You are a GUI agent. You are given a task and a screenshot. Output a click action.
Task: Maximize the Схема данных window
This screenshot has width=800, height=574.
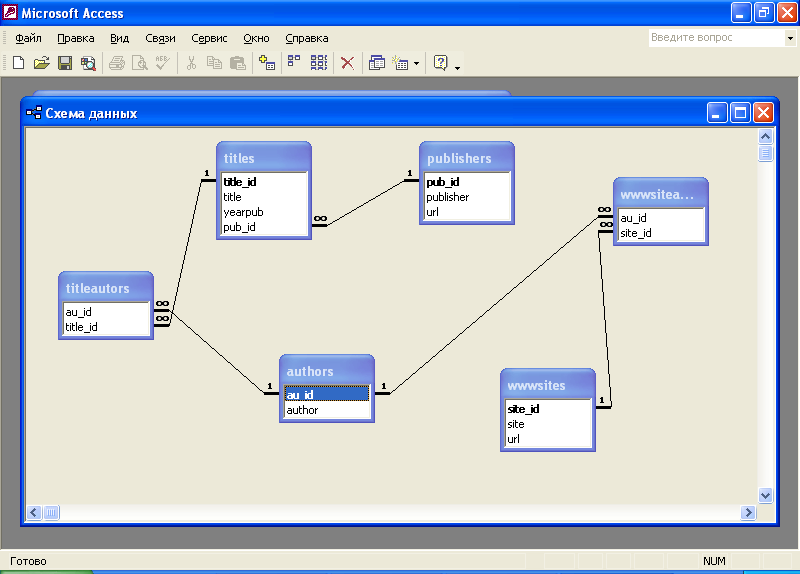[x=740, y=113]
